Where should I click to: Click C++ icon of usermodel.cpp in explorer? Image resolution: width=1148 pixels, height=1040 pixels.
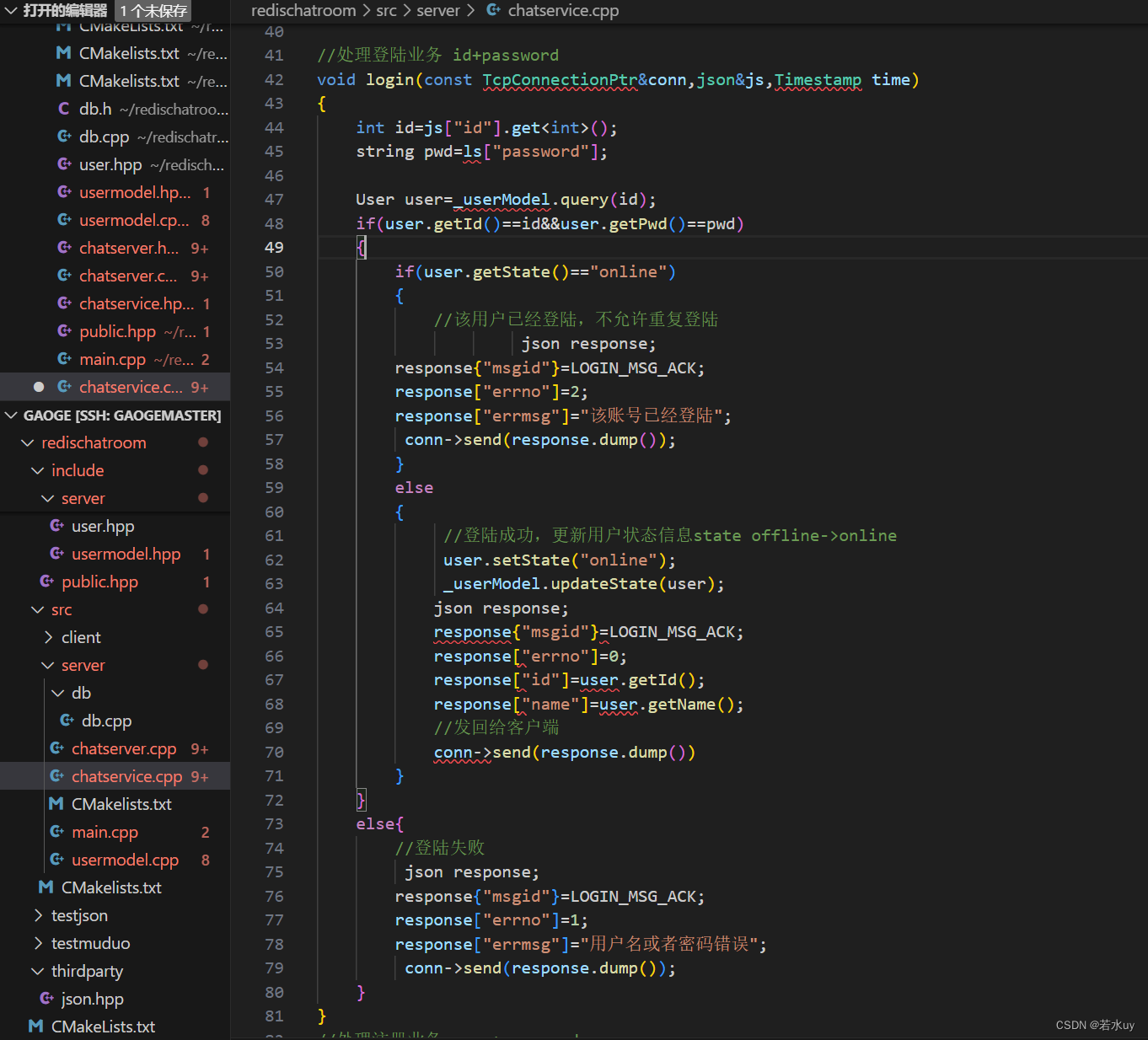(x=56, y=860)
